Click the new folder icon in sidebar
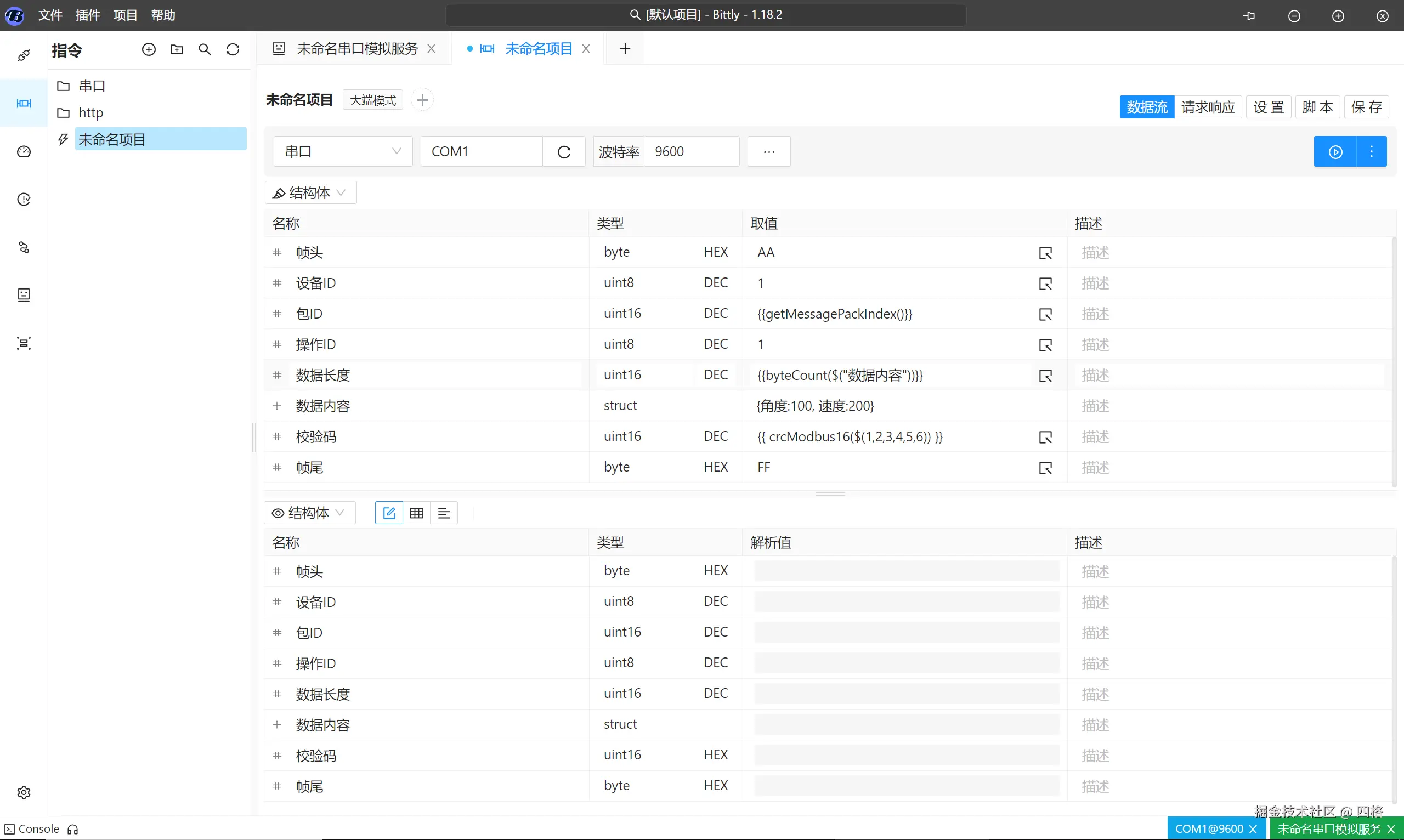Screen dimensions: 1404x840 pyautogui.click(x=177, y=50)
